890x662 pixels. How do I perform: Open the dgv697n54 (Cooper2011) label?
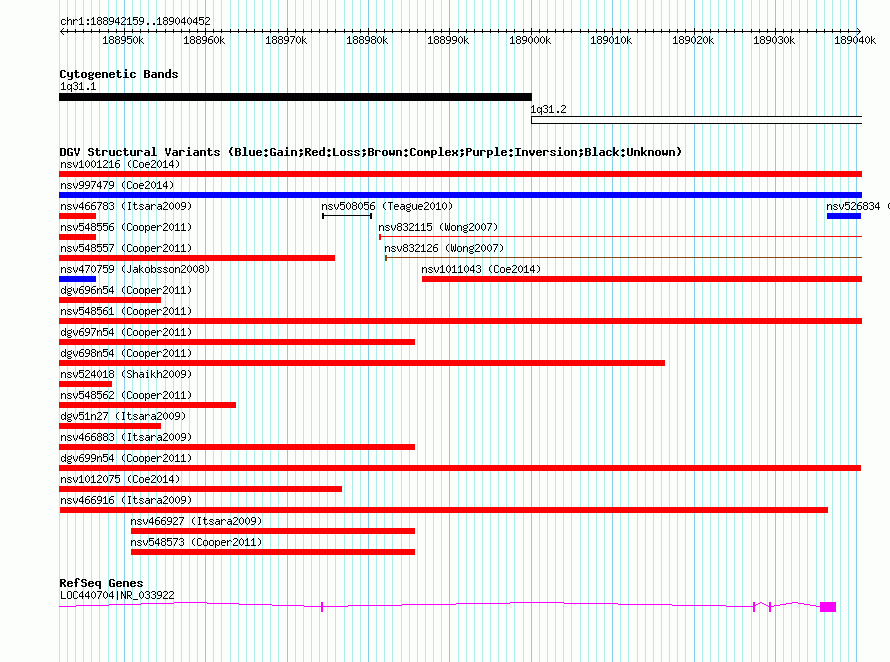[126, 333]
